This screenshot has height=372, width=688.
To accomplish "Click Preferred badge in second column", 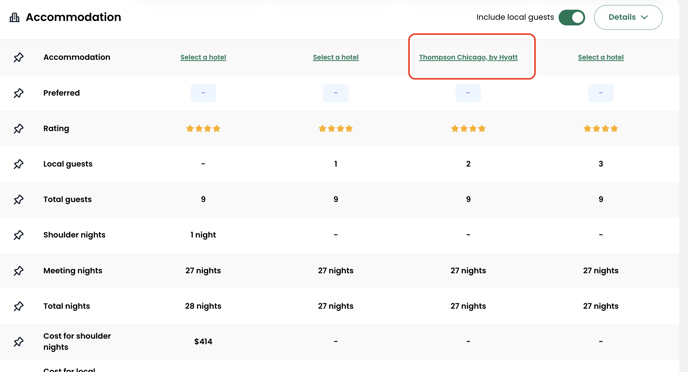I will (x=336, y=93).
